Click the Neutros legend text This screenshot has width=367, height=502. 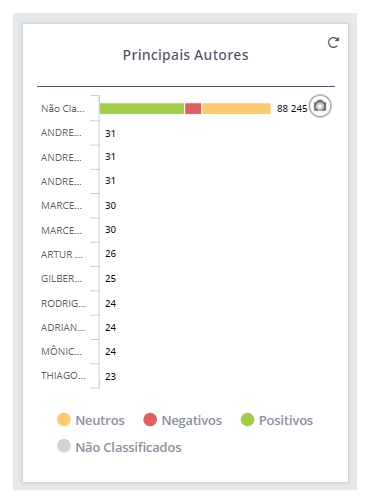click(x=100, y=421)
